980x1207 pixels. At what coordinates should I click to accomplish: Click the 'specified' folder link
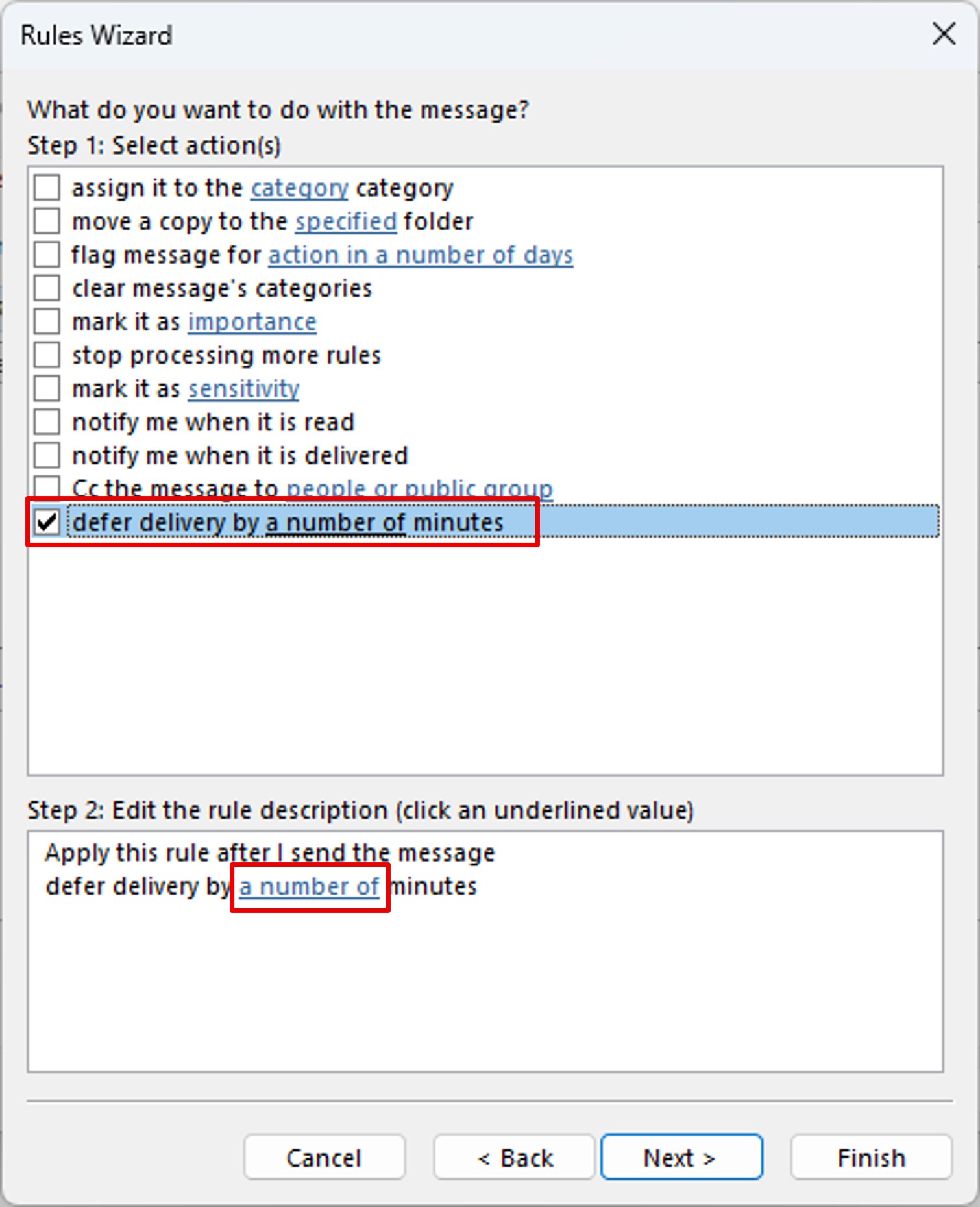click(x=346, y=222)
